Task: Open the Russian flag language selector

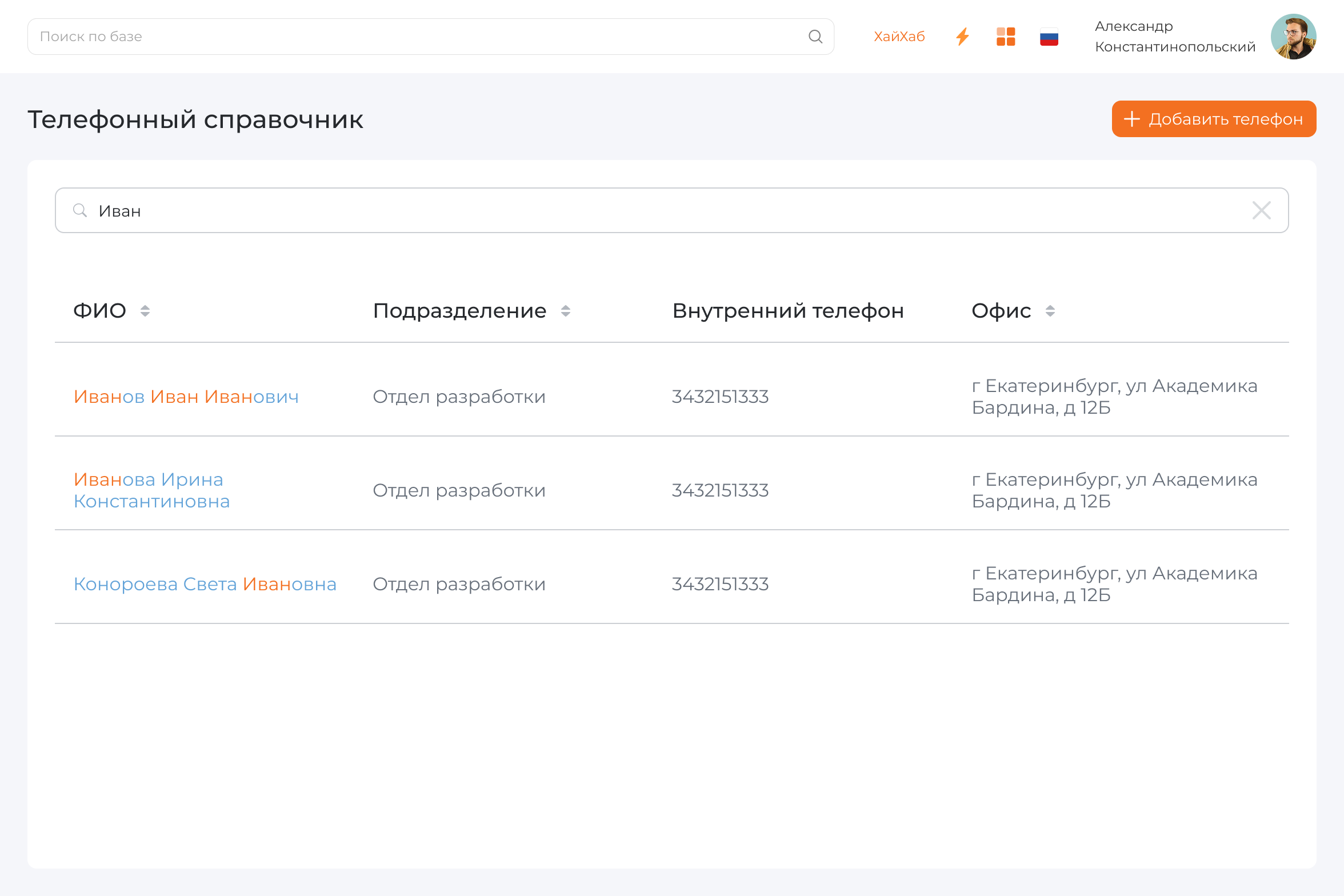Action: (1049, 36)
